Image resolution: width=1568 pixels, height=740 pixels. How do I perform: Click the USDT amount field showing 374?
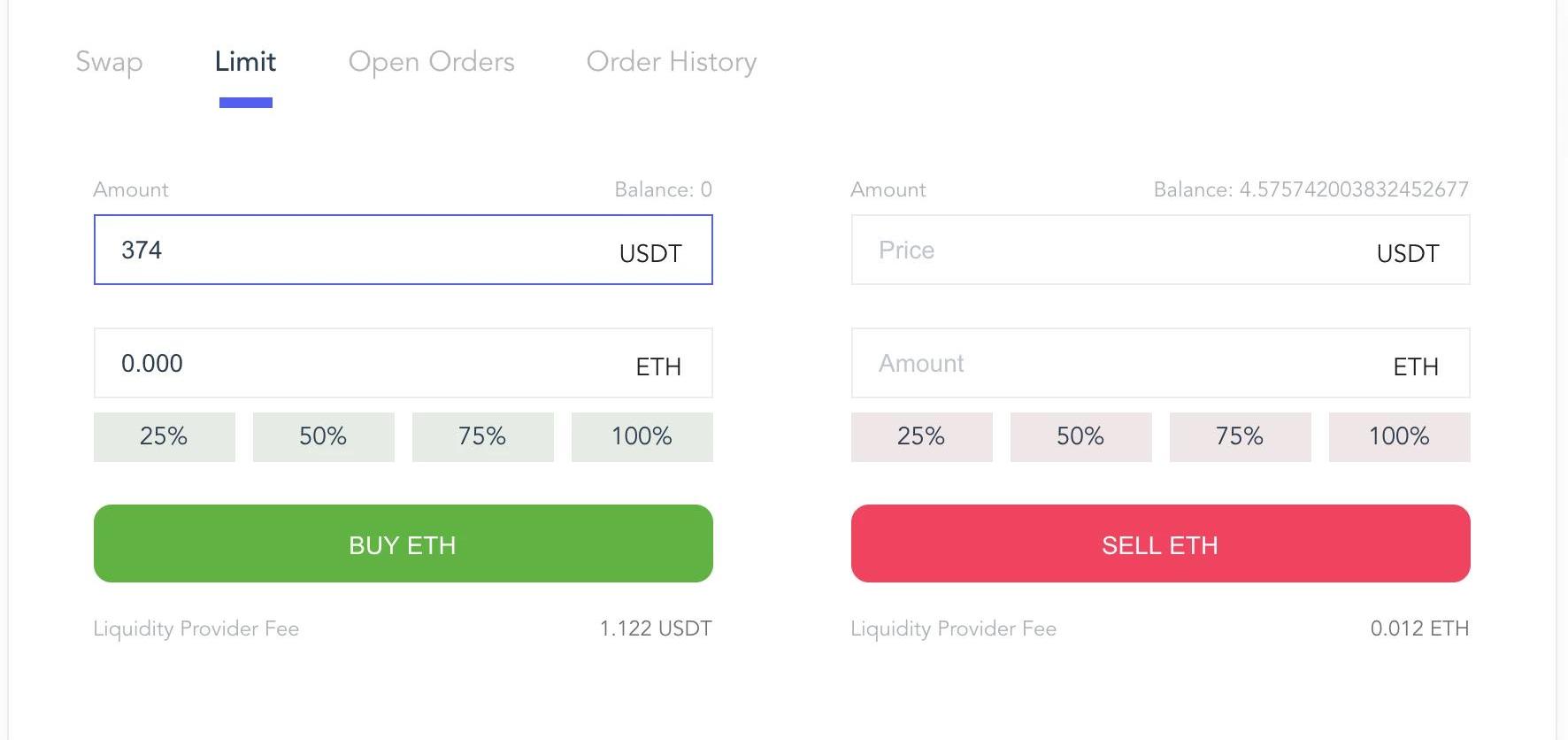354,251
